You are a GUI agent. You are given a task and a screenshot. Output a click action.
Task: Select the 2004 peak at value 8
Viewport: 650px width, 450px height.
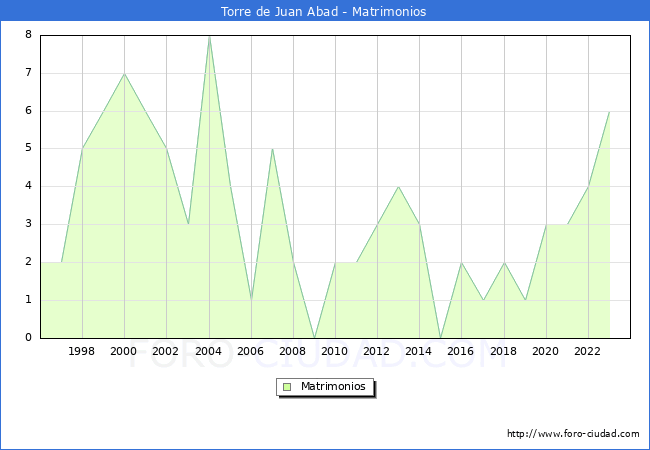tap(209, 36)
